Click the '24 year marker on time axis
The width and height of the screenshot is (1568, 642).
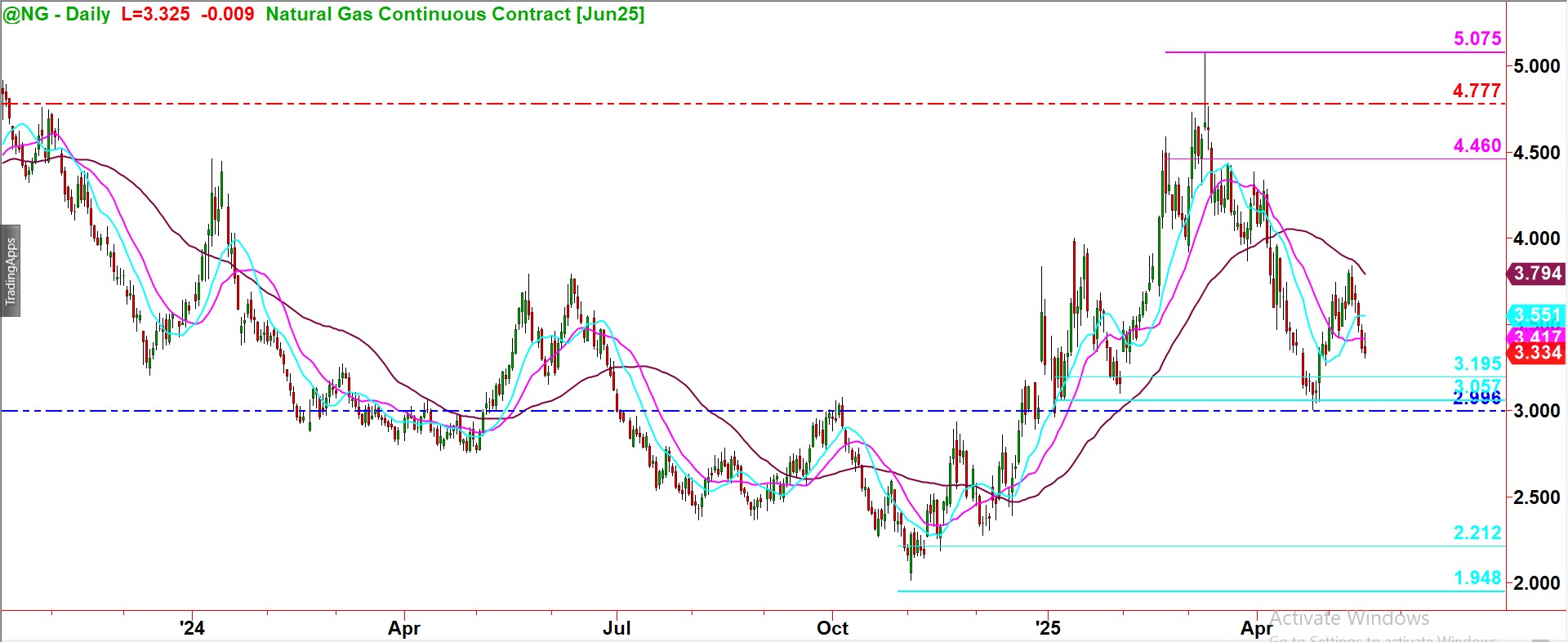192,627
